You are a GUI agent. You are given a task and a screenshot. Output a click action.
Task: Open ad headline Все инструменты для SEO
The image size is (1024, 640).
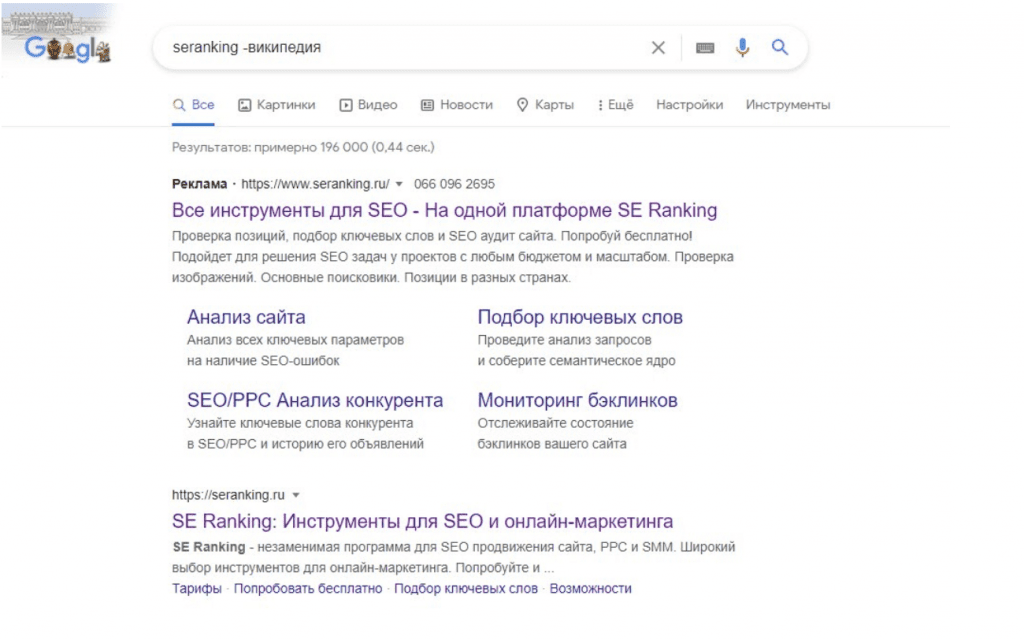(444, 211)
